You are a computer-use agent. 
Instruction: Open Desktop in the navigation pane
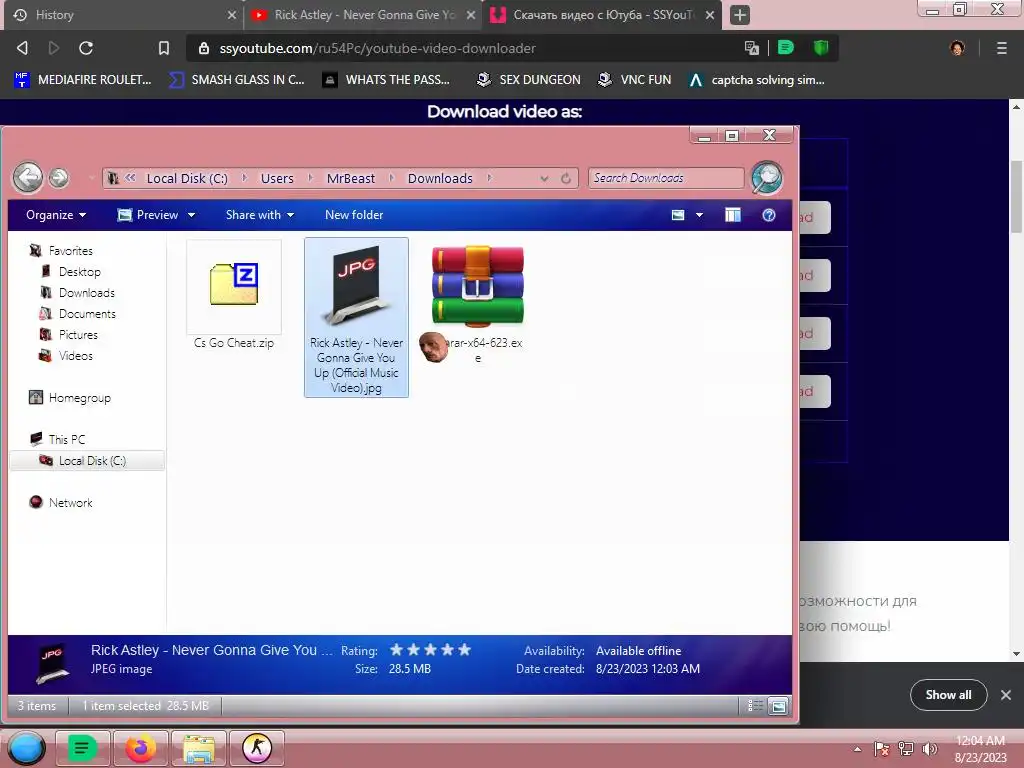pyautogui.click(x=80, y=272)
